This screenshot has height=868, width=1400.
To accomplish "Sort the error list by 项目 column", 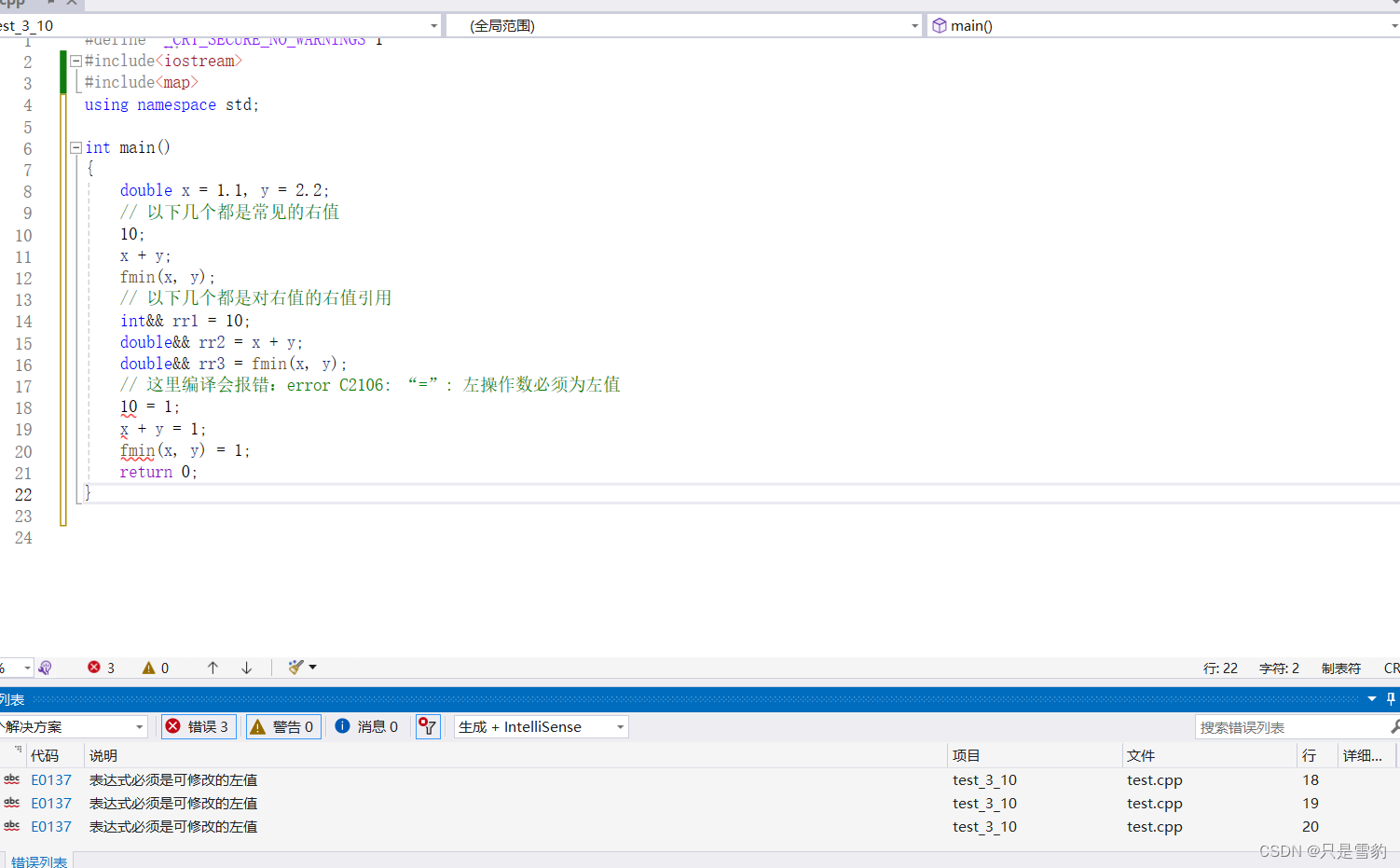I will click(x=1035, y=755).
